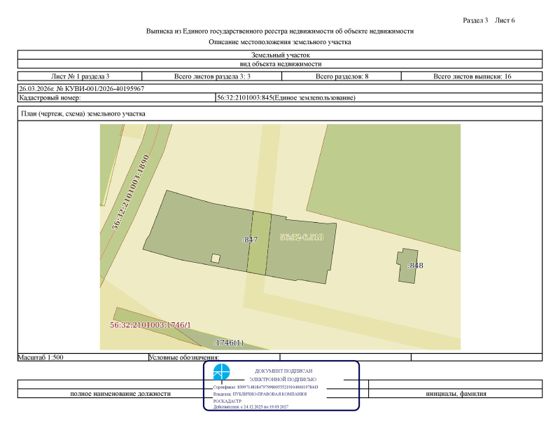Click the rotated map label '56:32:2101003:1890'

click(x=130, y=192)
